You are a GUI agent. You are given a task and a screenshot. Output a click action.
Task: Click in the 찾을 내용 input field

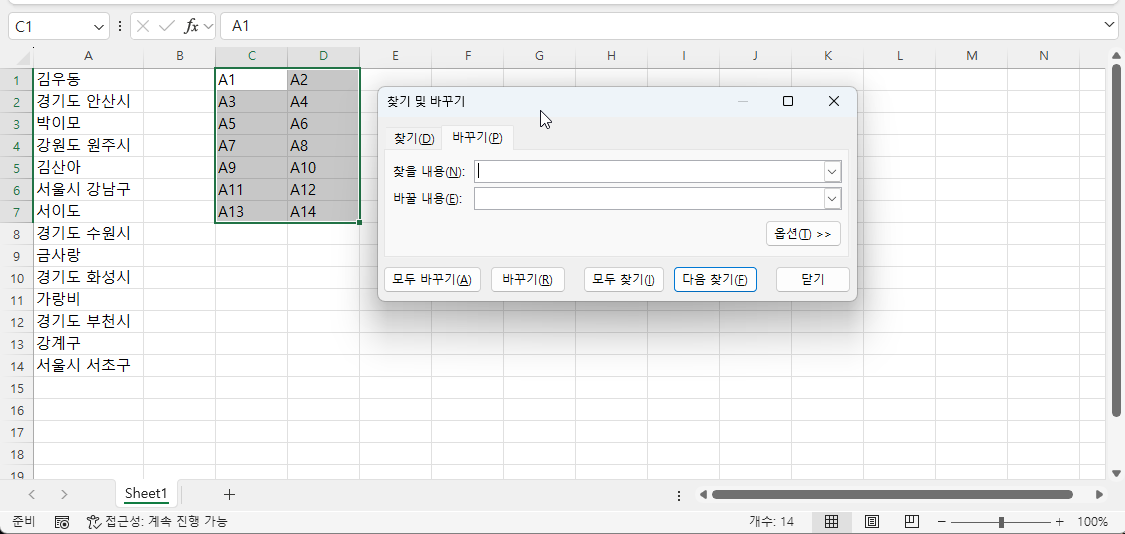tap(649, 172)
